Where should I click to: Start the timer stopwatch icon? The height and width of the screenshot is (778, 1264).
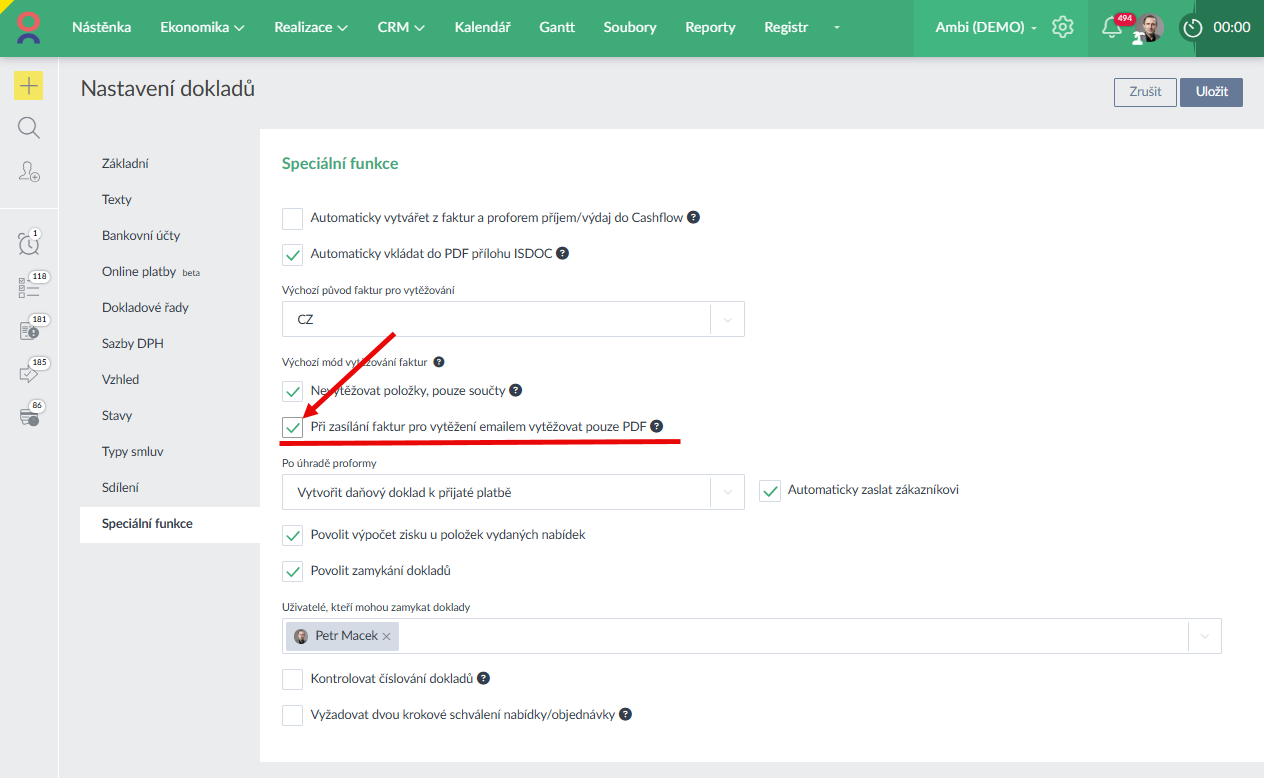point(1192,28)
